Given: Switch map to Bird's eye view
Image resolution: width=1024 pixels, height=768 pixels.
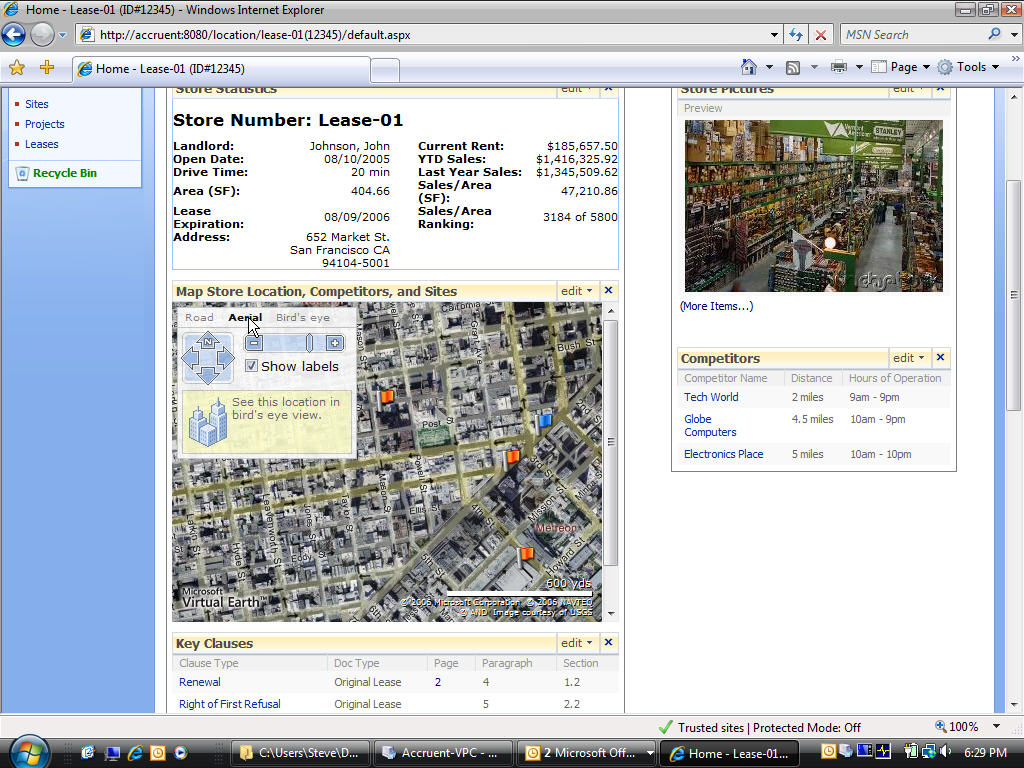Looking at the screenshot, I should click(302, 318).
